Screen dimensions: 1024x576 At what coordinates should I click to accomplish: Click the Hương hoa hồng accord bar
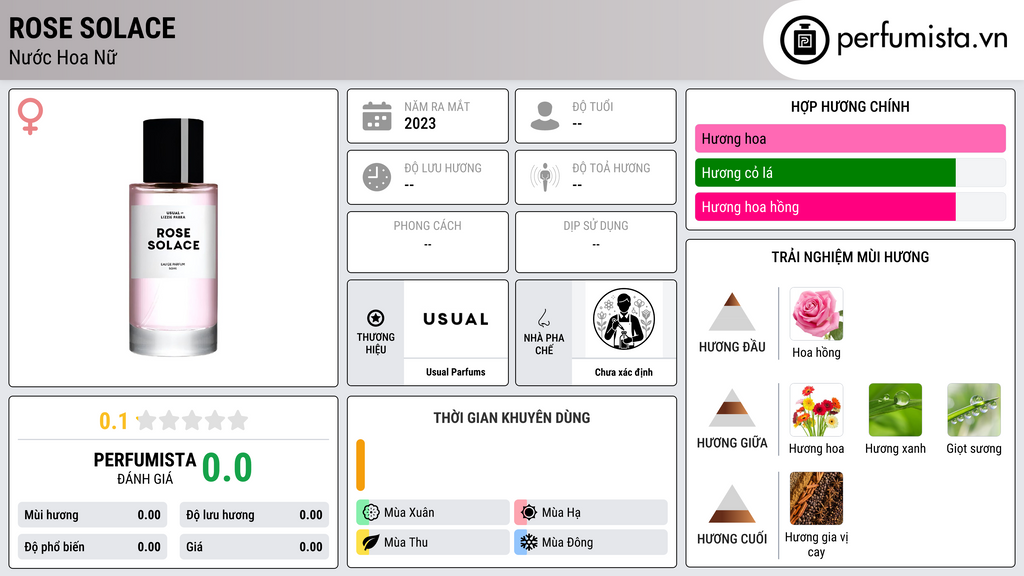coord(825,207)
